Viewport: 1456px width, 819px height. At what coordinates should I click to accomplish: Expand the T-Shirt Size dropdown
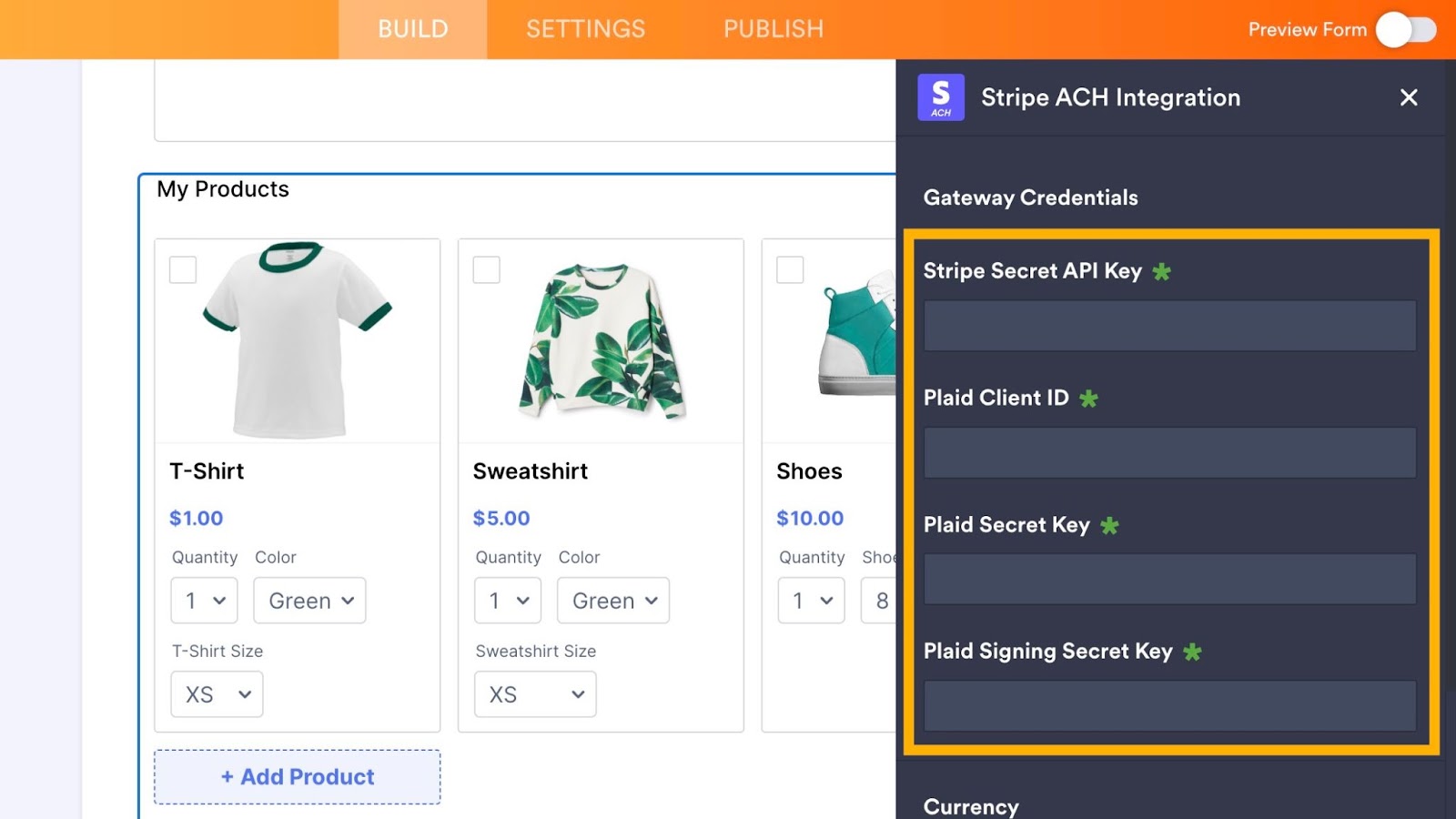(217, 694)
